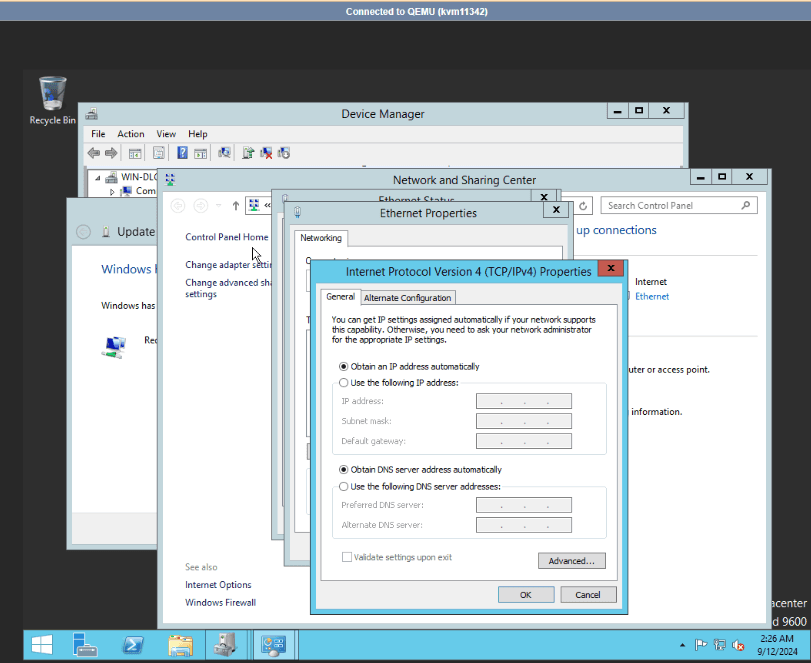
Task: Collapse the WIN-DLC root node in Device Manager
Action: tap(97, 177)
